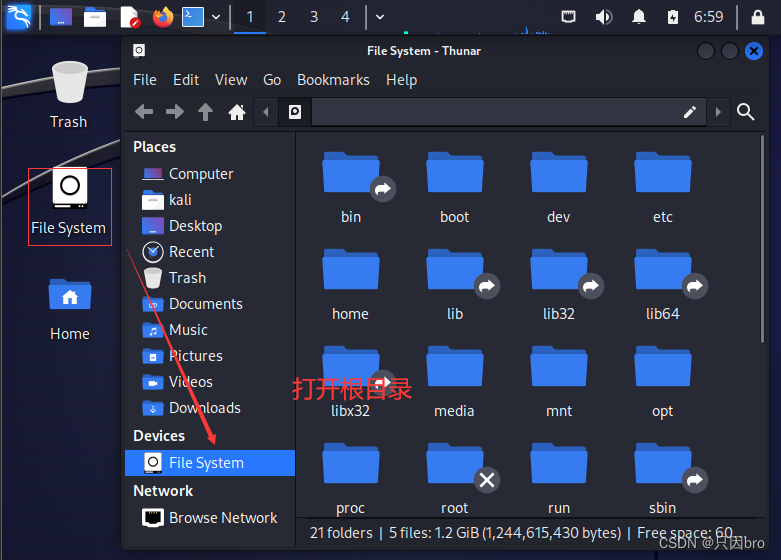Go to home folder via house icon
This screenshot has width=781, height=560.
(237, 112)
